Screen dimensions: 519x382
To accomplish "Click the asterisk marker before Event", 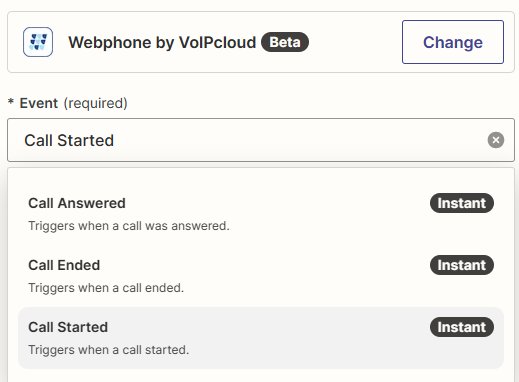I will (11, 101).
